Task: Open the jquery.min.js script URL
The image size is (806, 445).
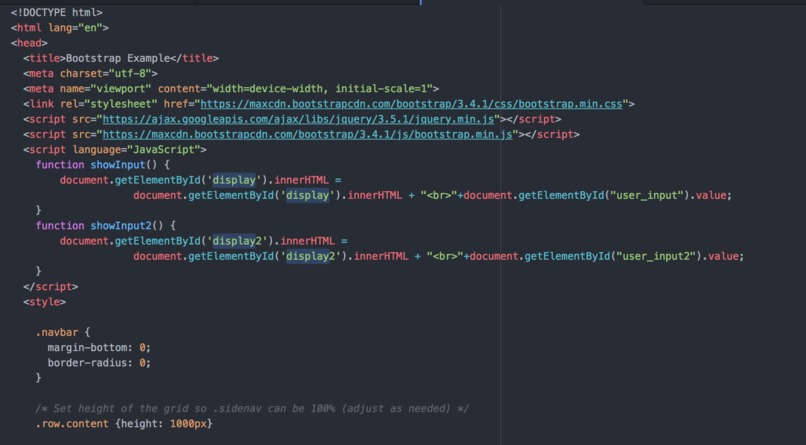Action: click(x=298, y=119)
